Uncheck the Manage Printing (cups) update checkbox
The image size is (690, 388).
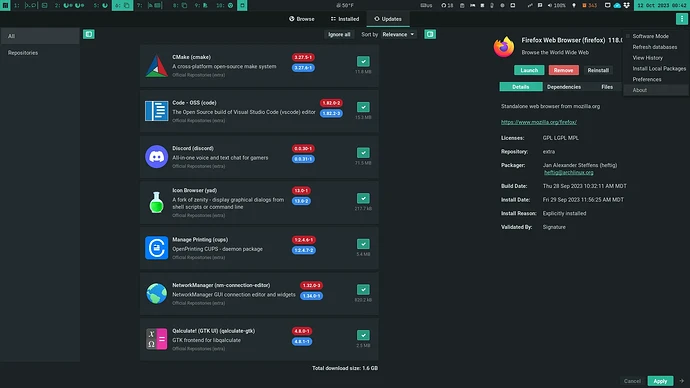(x=363, y=244)
